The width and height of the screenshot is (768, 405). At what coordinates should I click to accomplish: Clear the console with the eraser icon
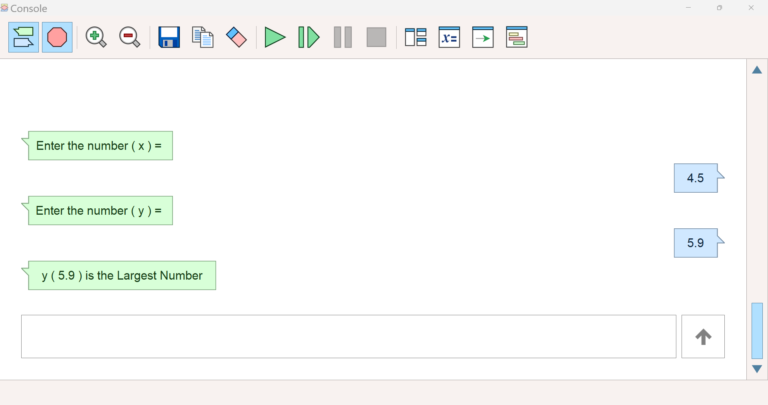[x=236, y=37]
